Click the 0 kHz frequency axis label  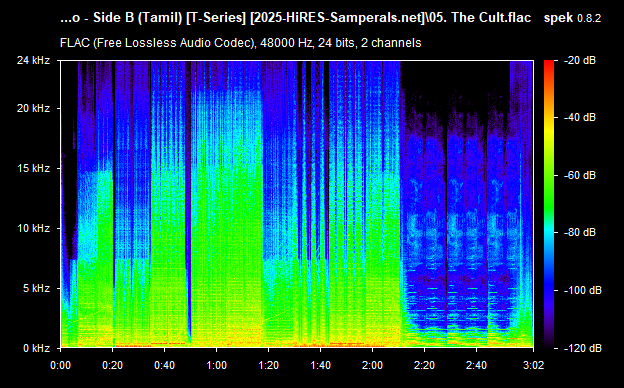(36, 348)
